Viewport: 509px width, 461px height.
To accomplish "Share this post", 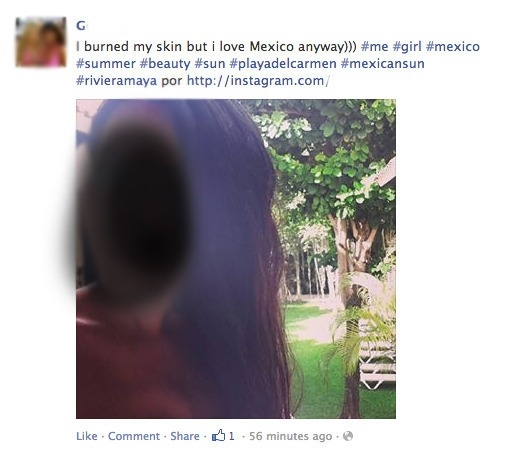I will pyautogui.click(x=185, y=436).
